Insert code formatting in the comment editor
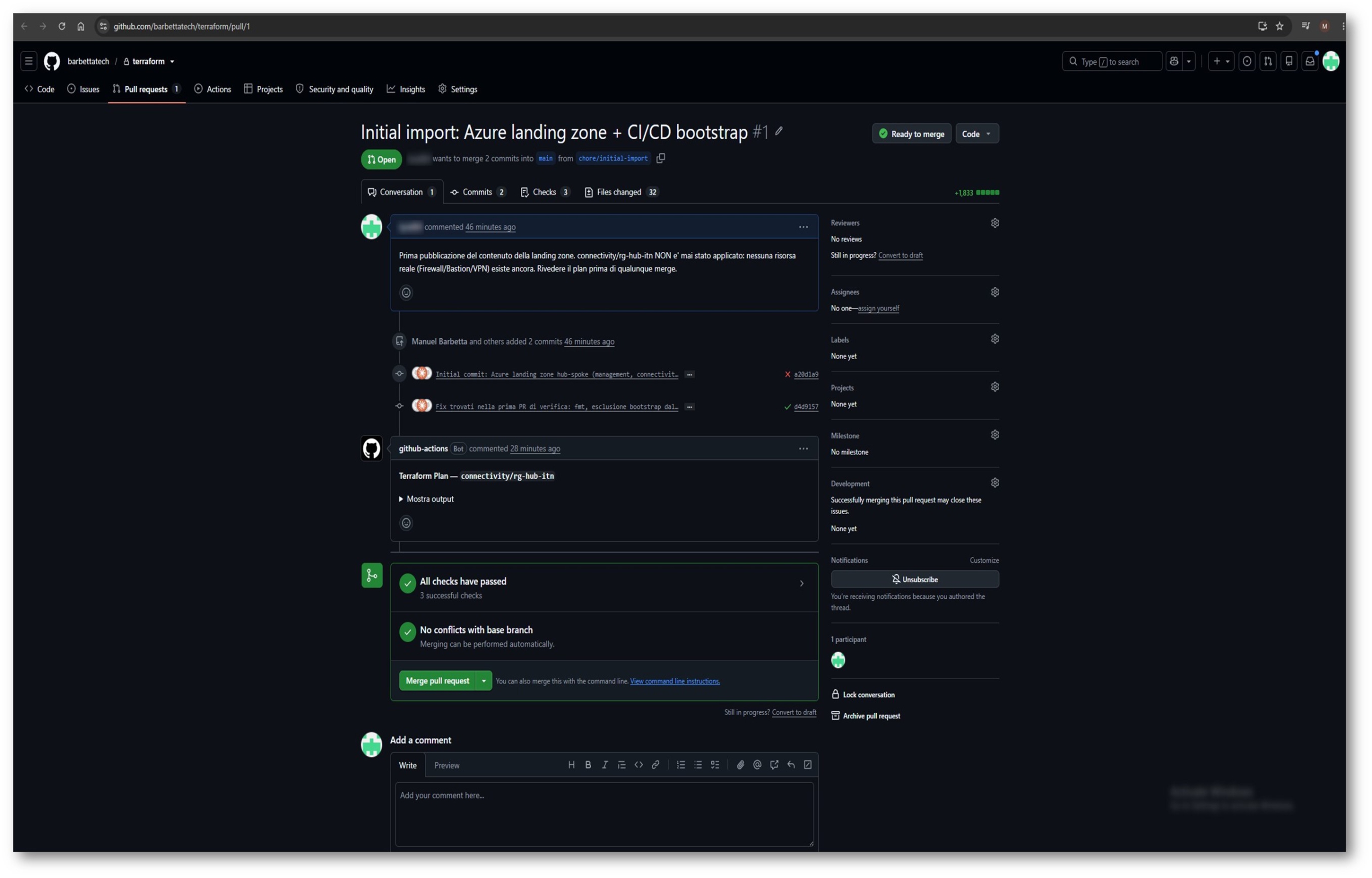 coord(638,765)
